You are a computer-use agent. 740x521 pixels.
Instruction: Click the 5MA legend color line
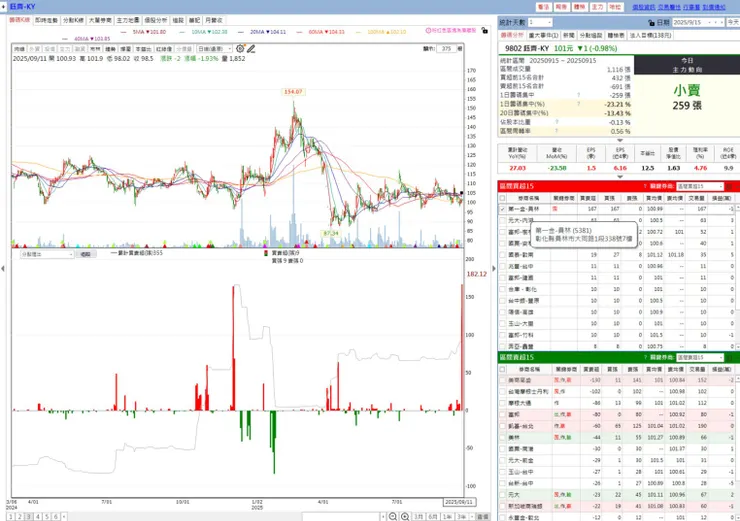[x=124, y=32]
